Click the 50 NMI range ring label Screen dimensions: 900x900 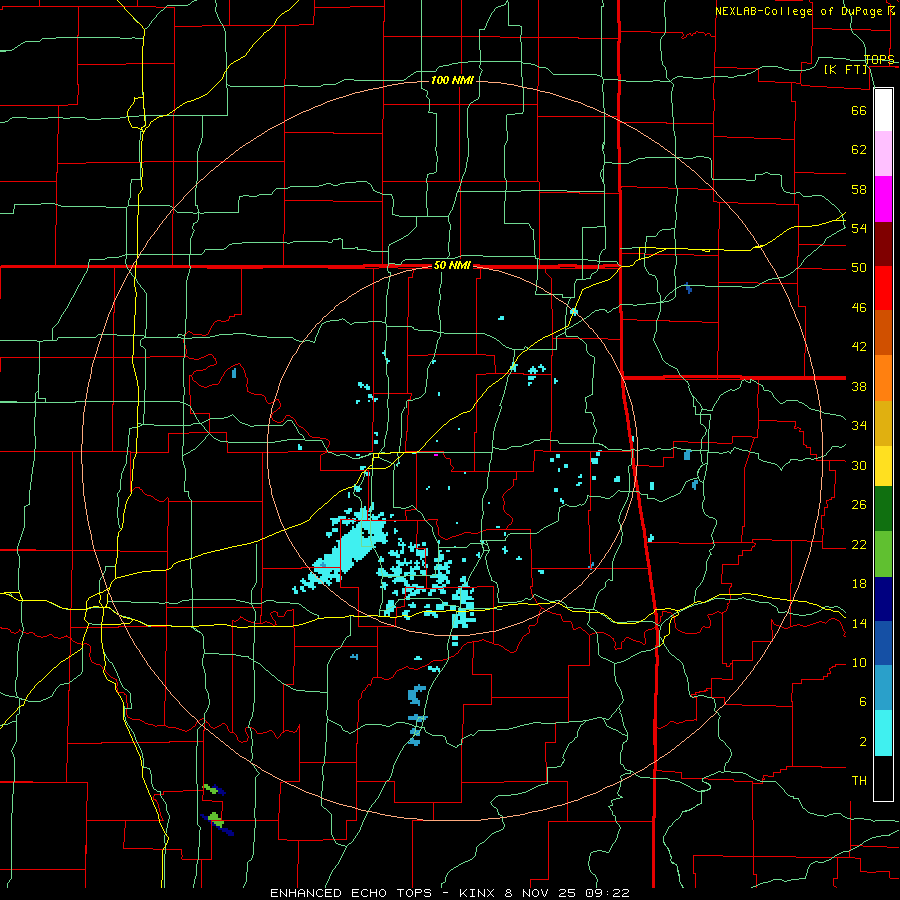coord(452,265)
